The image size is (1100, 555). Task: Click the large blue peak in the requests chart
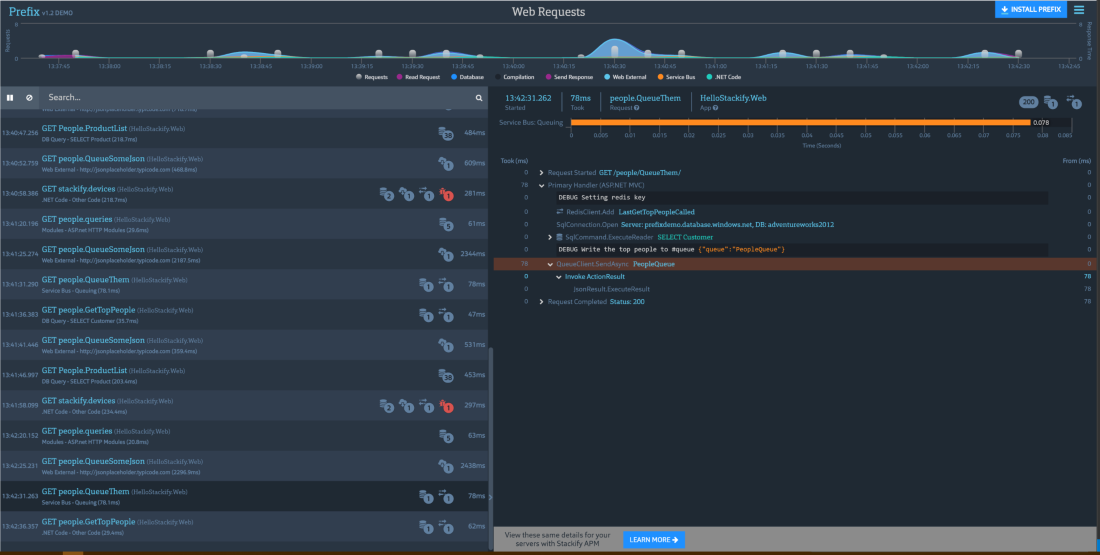click(x=615, y=48)
